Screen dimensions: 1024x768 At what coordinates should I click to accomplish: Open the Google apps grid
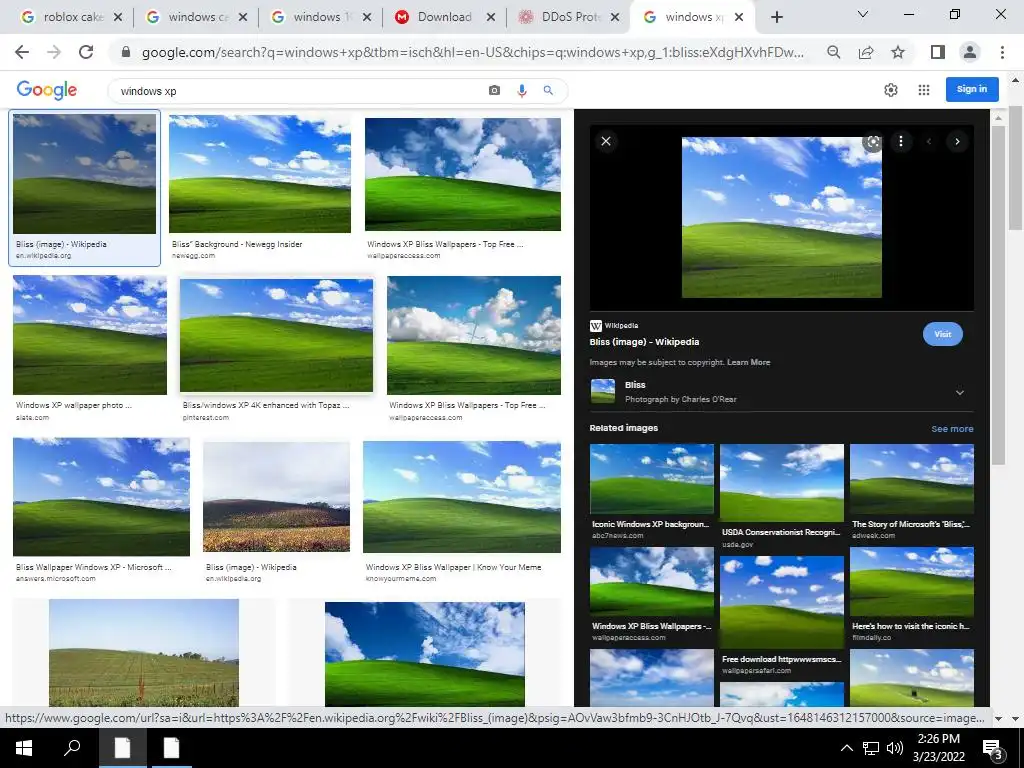pos(923,90)
